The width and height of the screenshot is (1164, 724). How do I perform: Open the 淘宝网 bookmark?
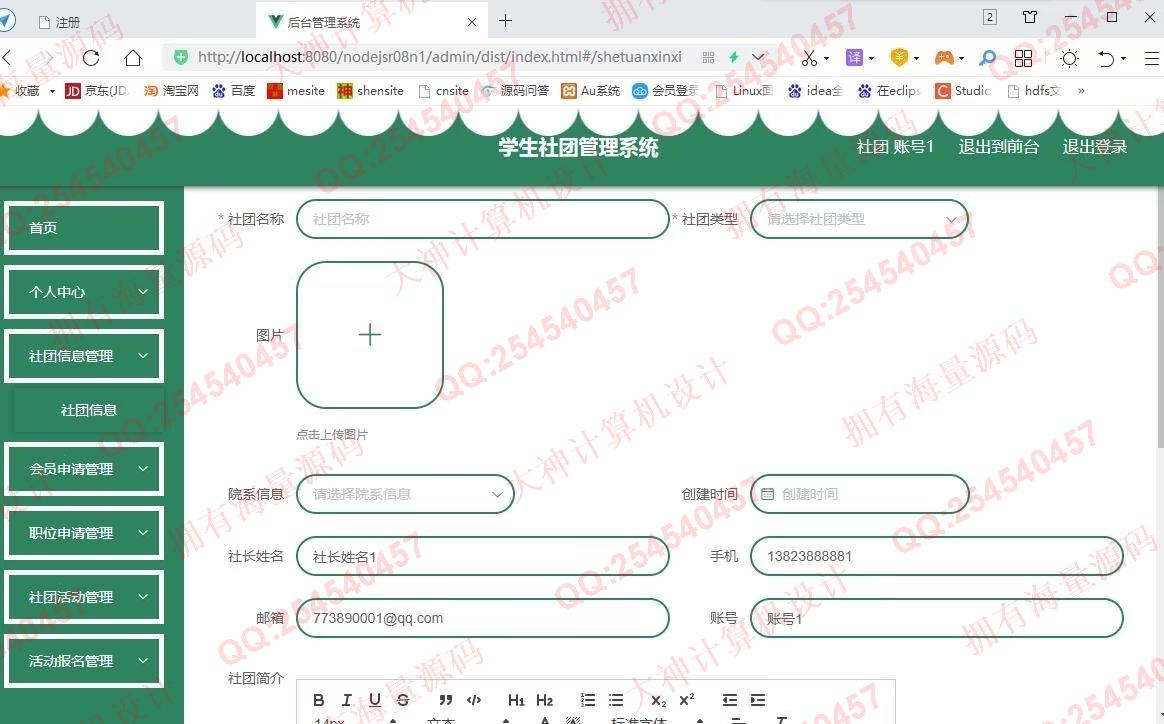click(171, 91)
